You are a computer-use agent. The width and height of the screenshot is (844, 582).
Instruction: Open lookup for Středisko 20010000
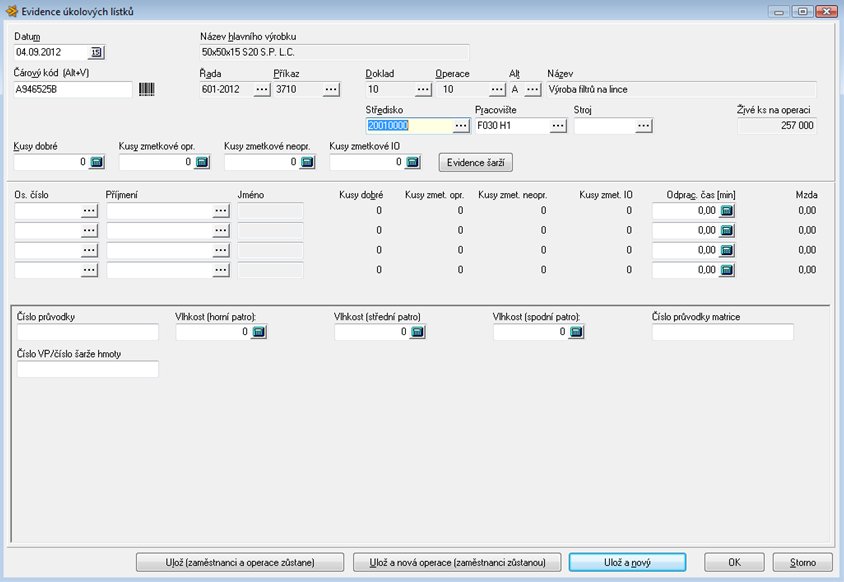[x=461, y=126]
